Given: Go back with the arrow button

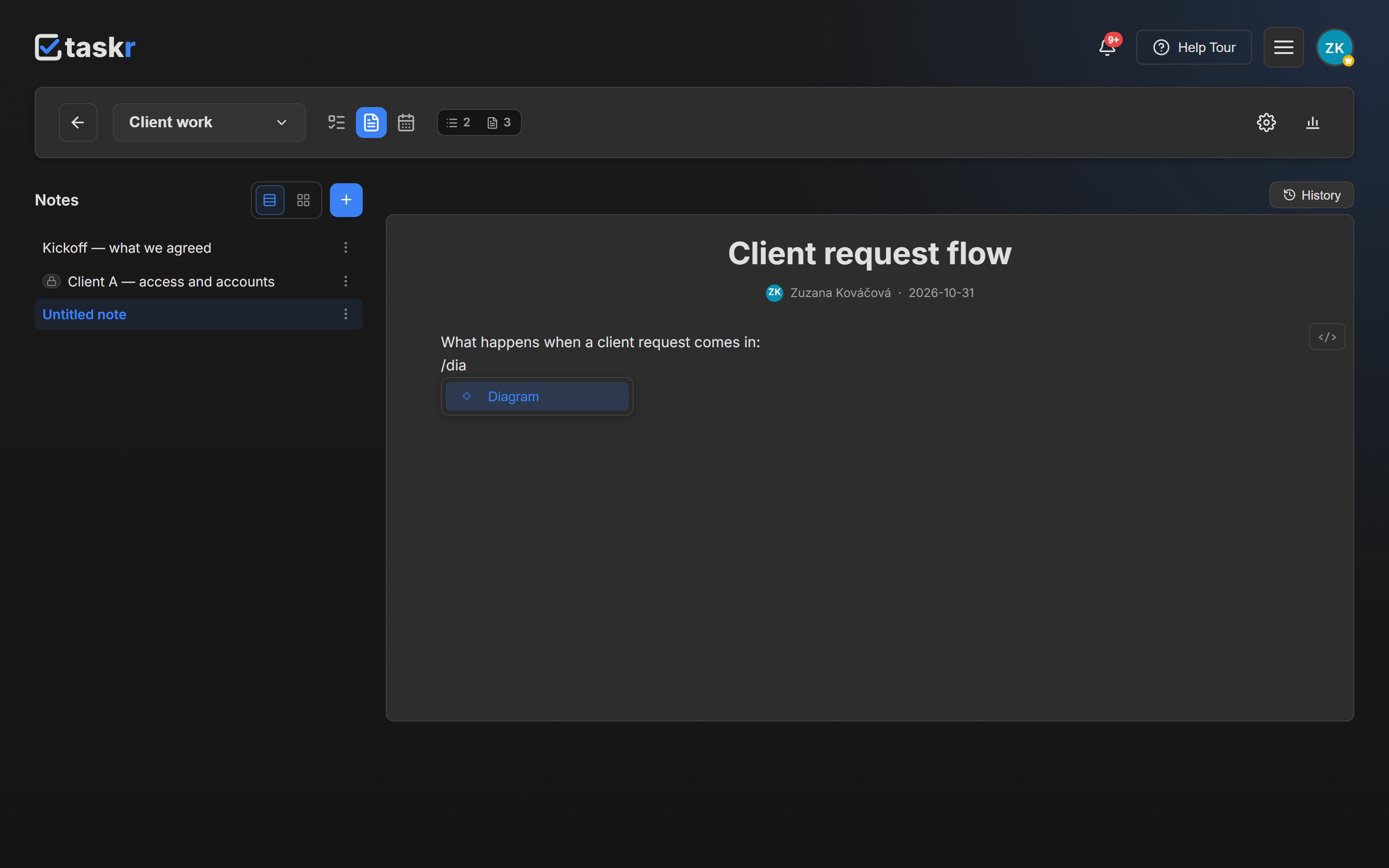Looking at the screenshot, I should tap(78, 122).
